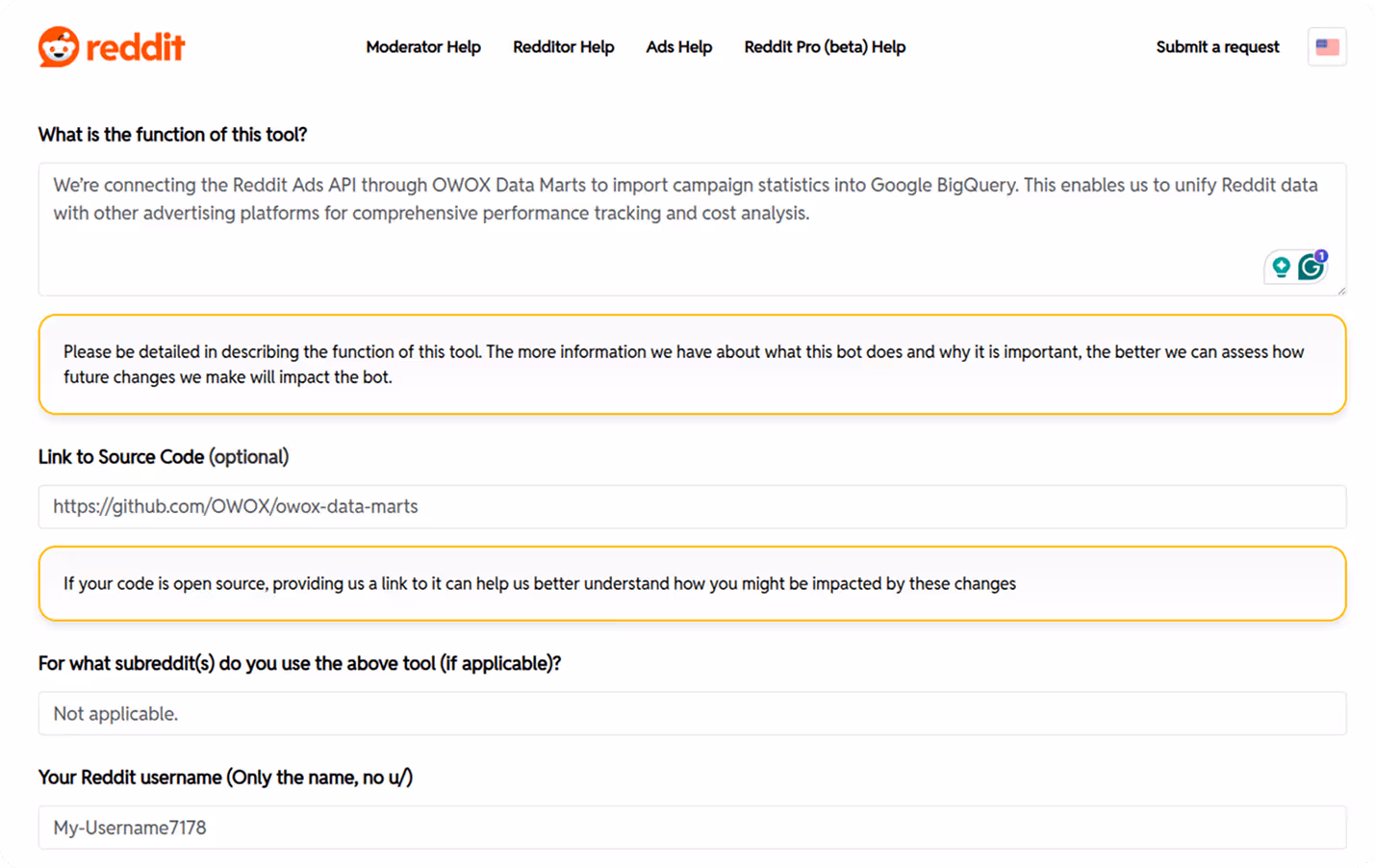Open the Moderator Help menu
1375x868 pixels.
423,46
